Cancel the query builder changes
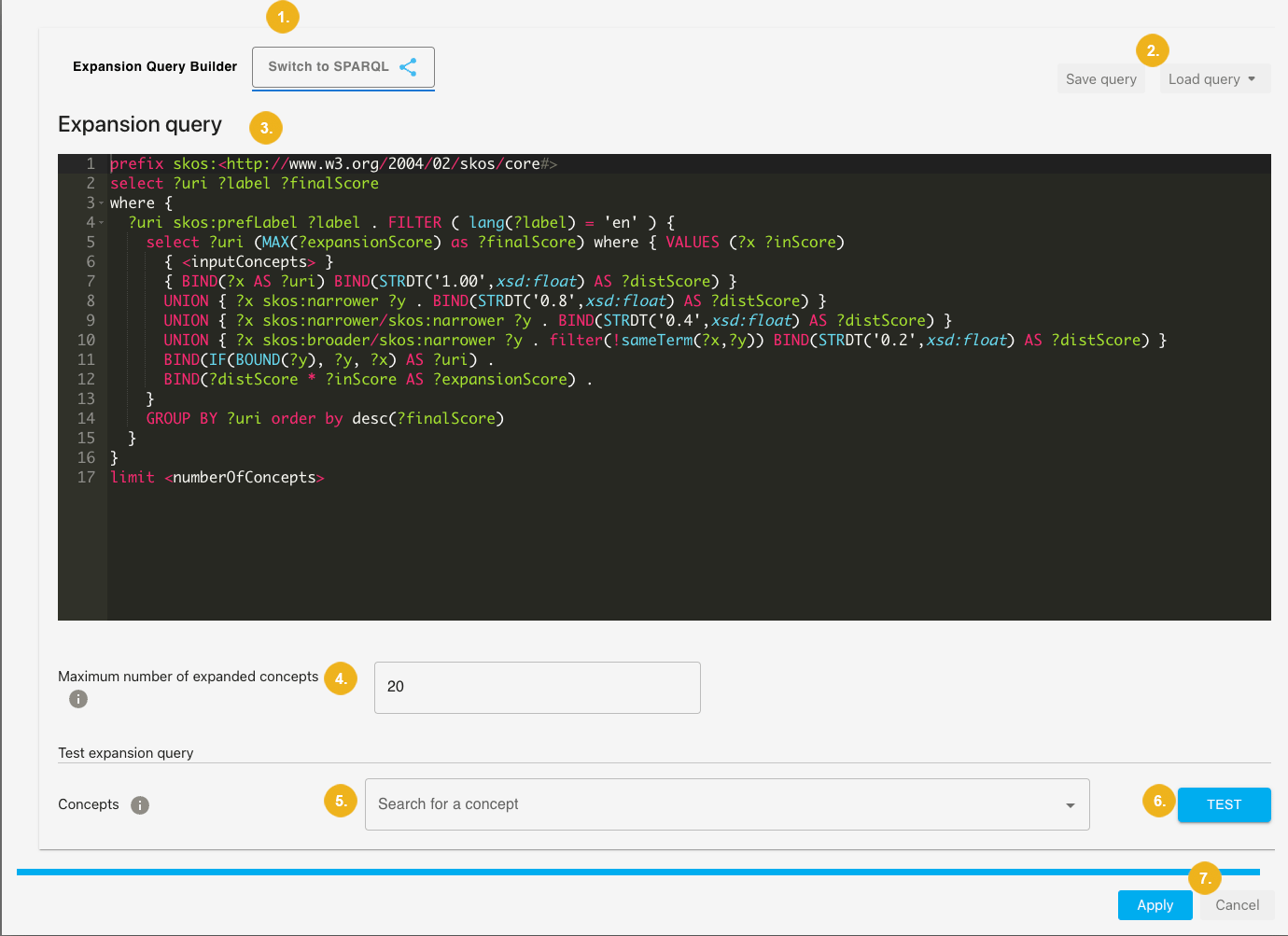Viewport: 1288px width, 936px height. coord(1236,904)
